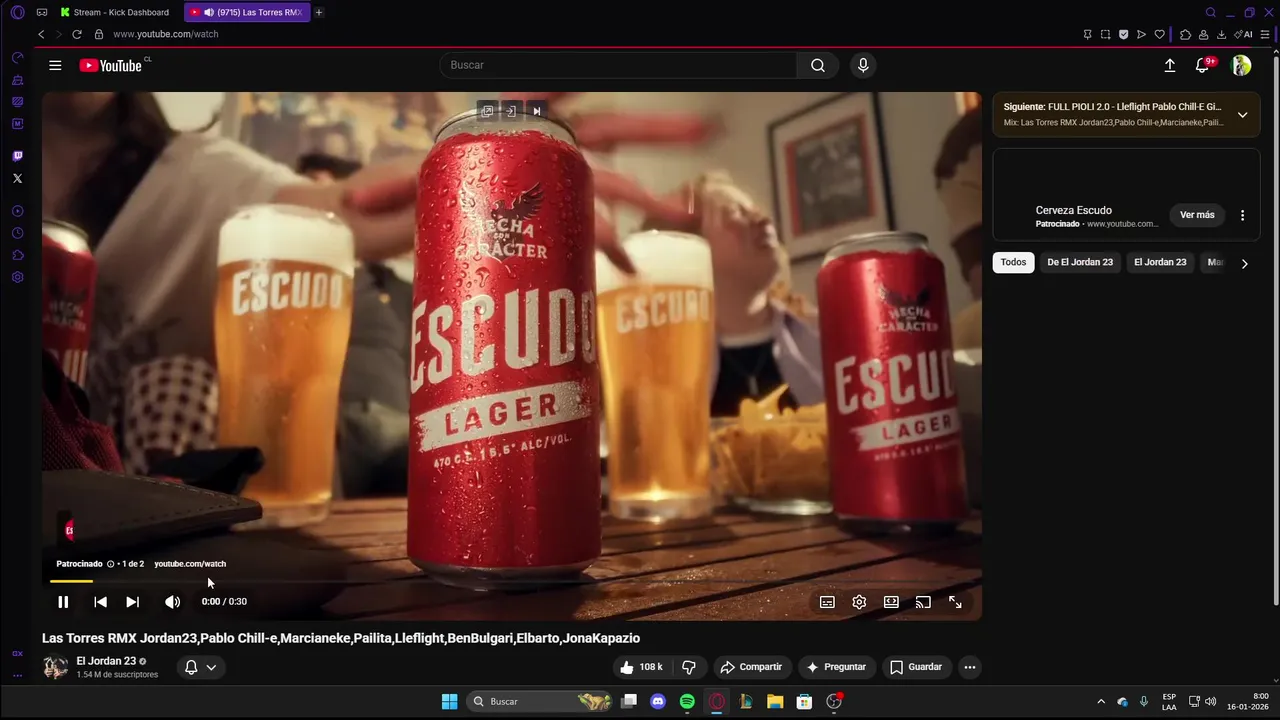Dislike this video
The image size is (1280, 720).
tap(689, 667)
